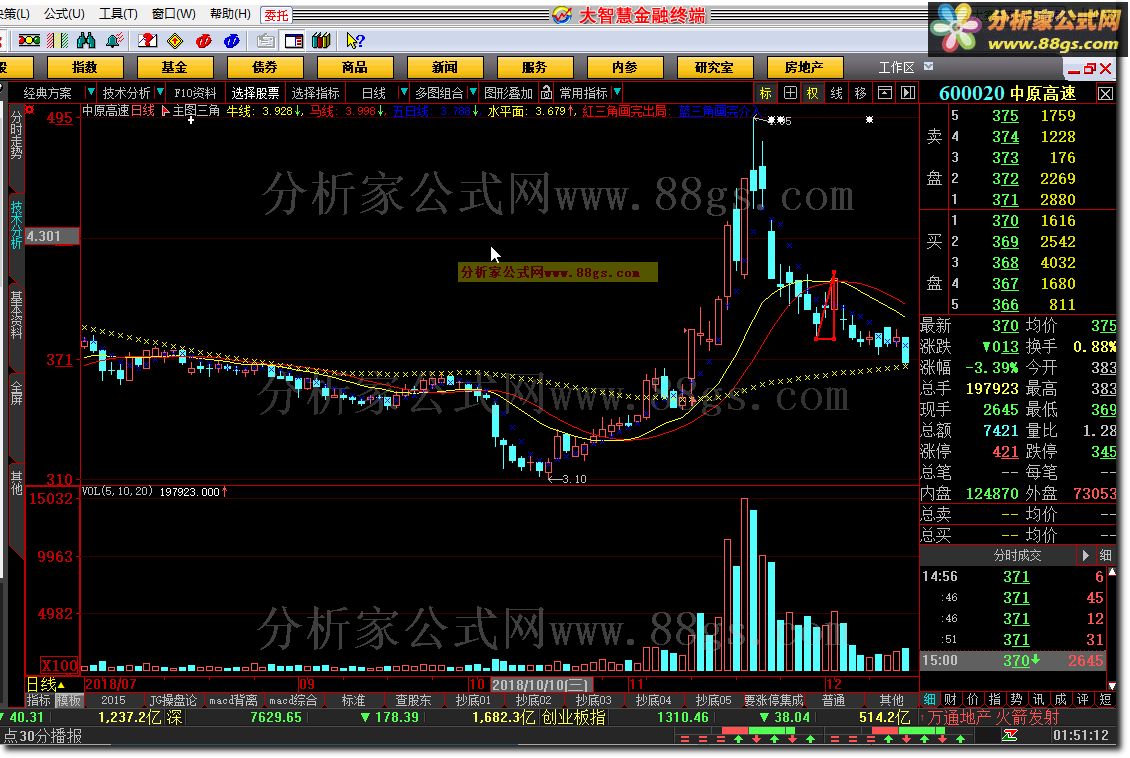This screenshot has height=758, width=1130.
Task: Click the striped bars toolbar icon
Action: click(57, 40)
